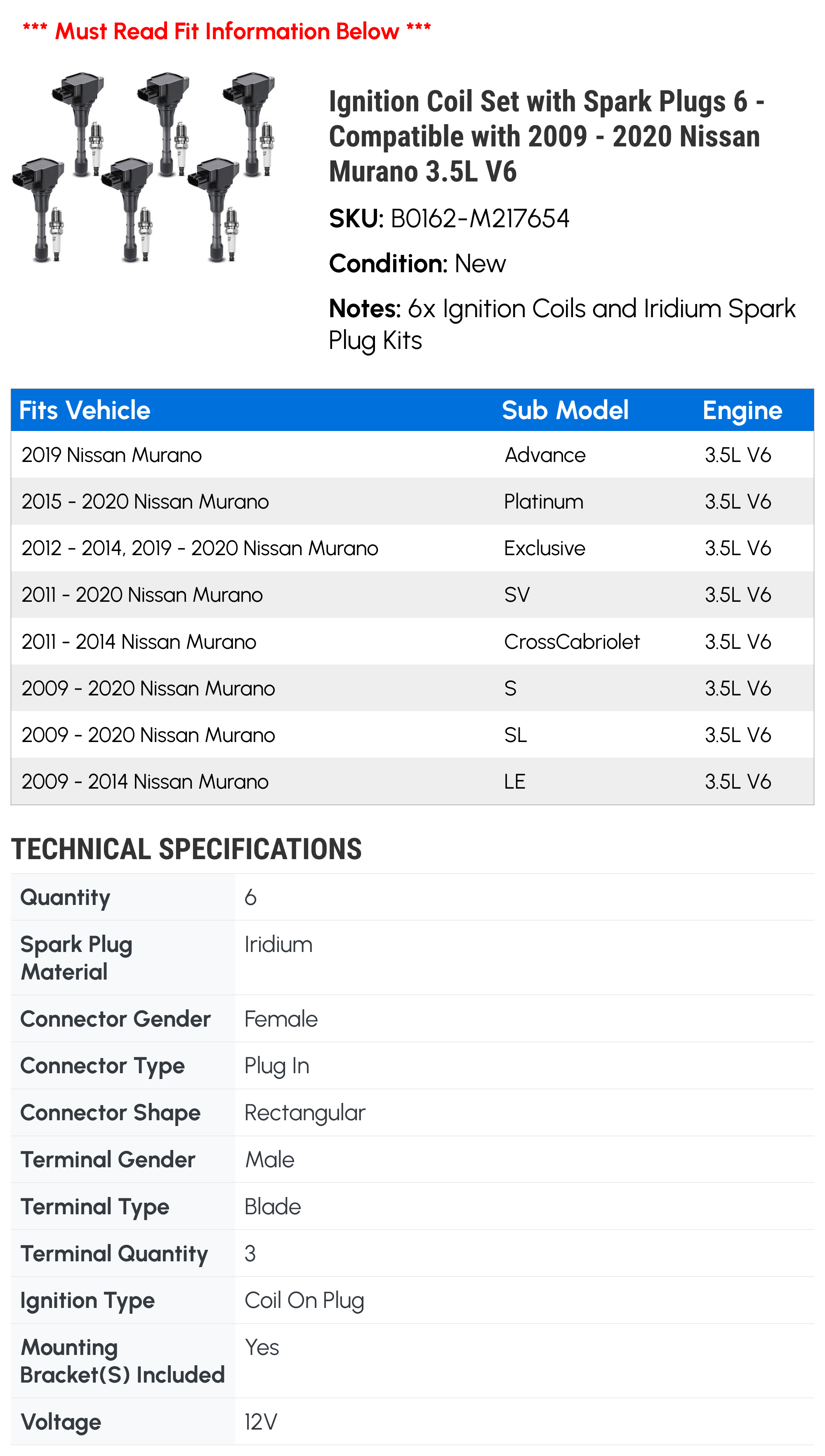825x1456 pixels.
Task: Click the Spark Plug Material Iridium value
Action: click(278, 945)
